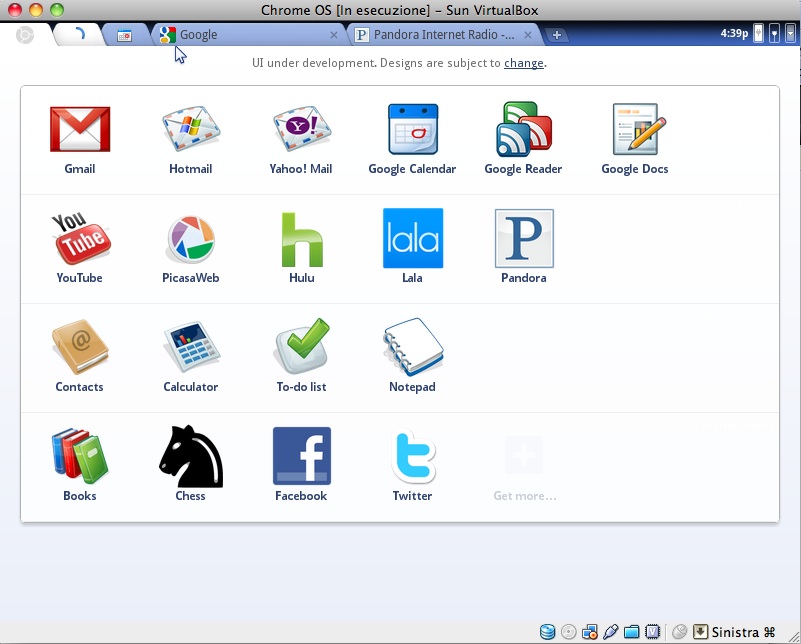Open a new tab with plus button

point(557,35)
